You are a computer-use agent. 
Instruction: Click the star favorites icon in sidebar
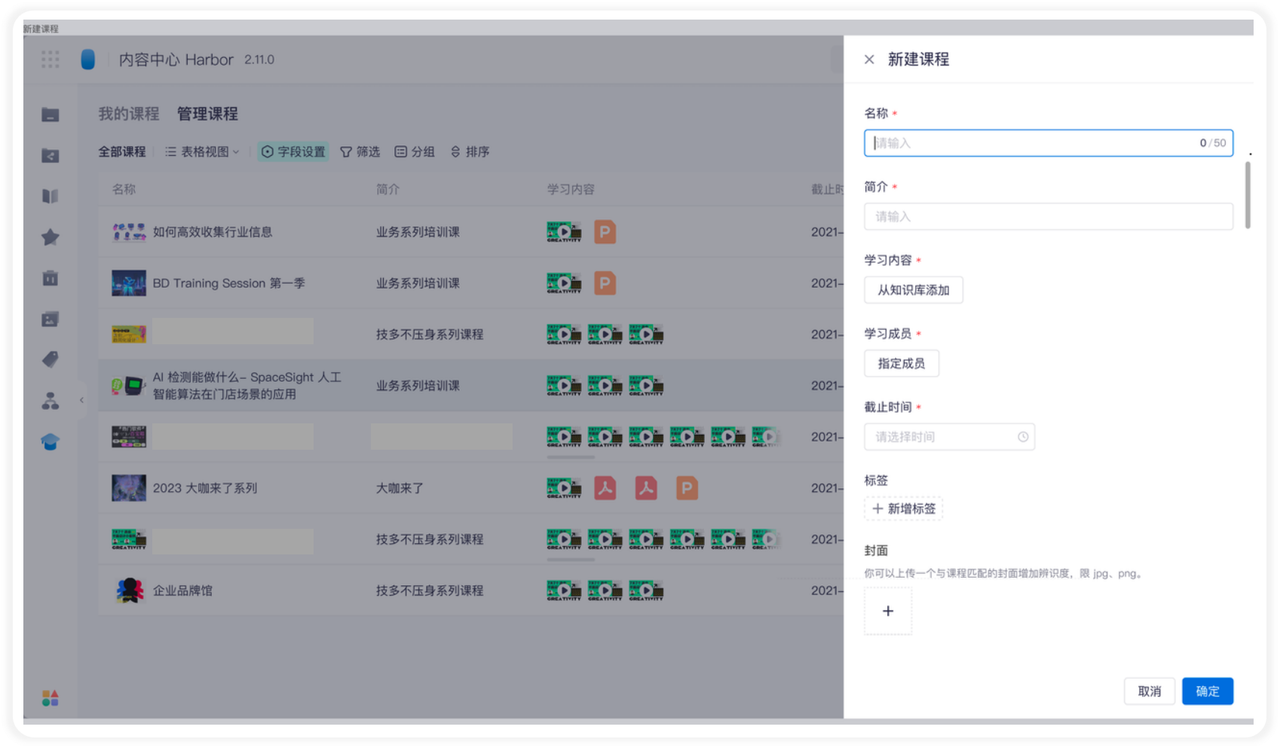[x=50, y=237]
